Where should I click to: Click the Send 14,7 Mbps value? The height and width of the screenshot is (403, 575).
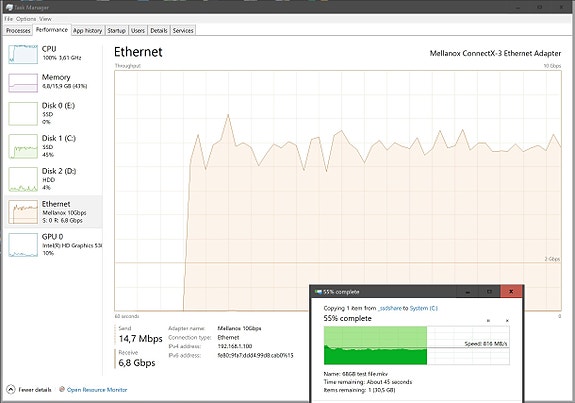[140, 338]
